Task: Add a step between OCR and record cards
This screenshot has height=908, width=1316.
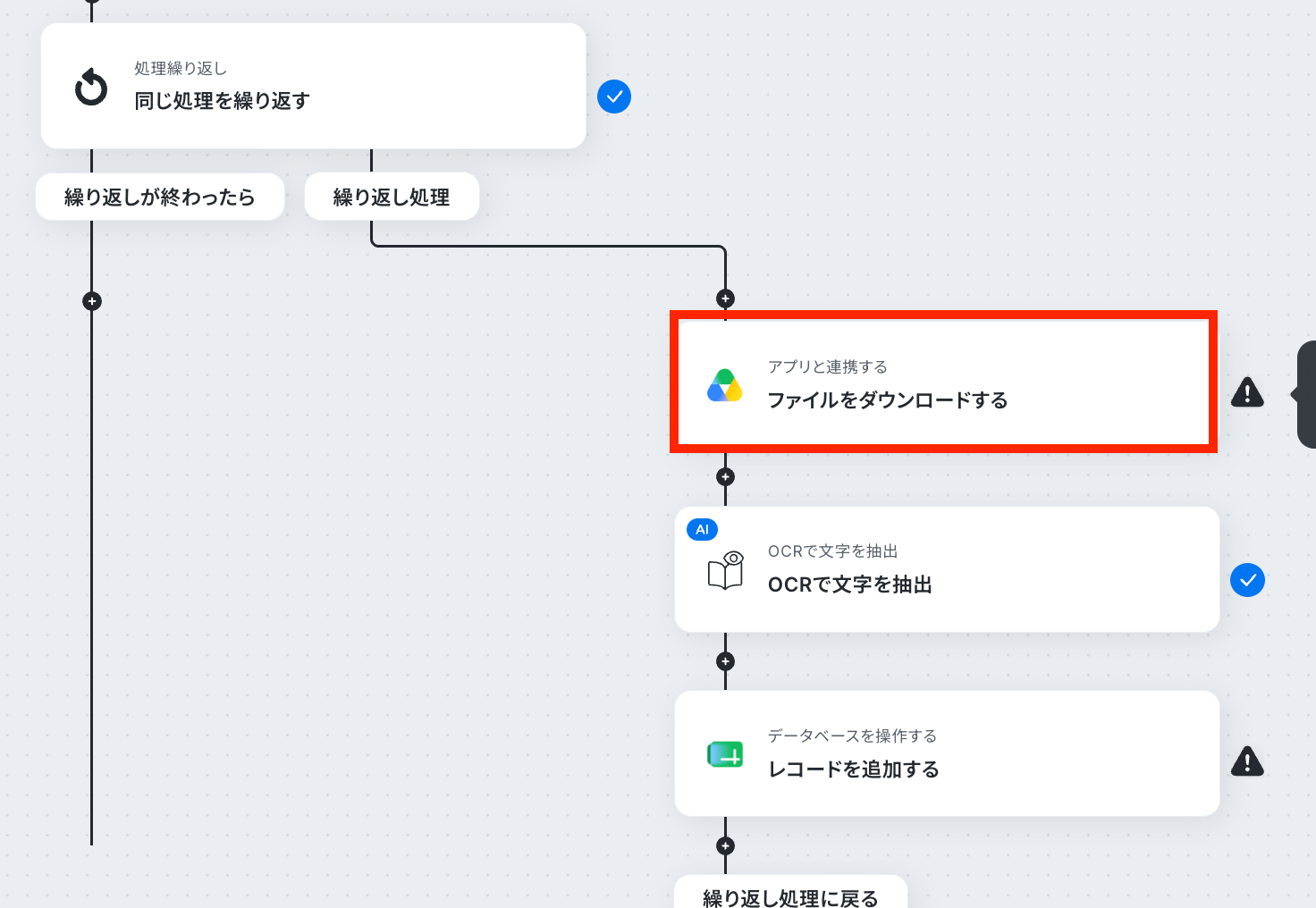Action: click(725, 661)
